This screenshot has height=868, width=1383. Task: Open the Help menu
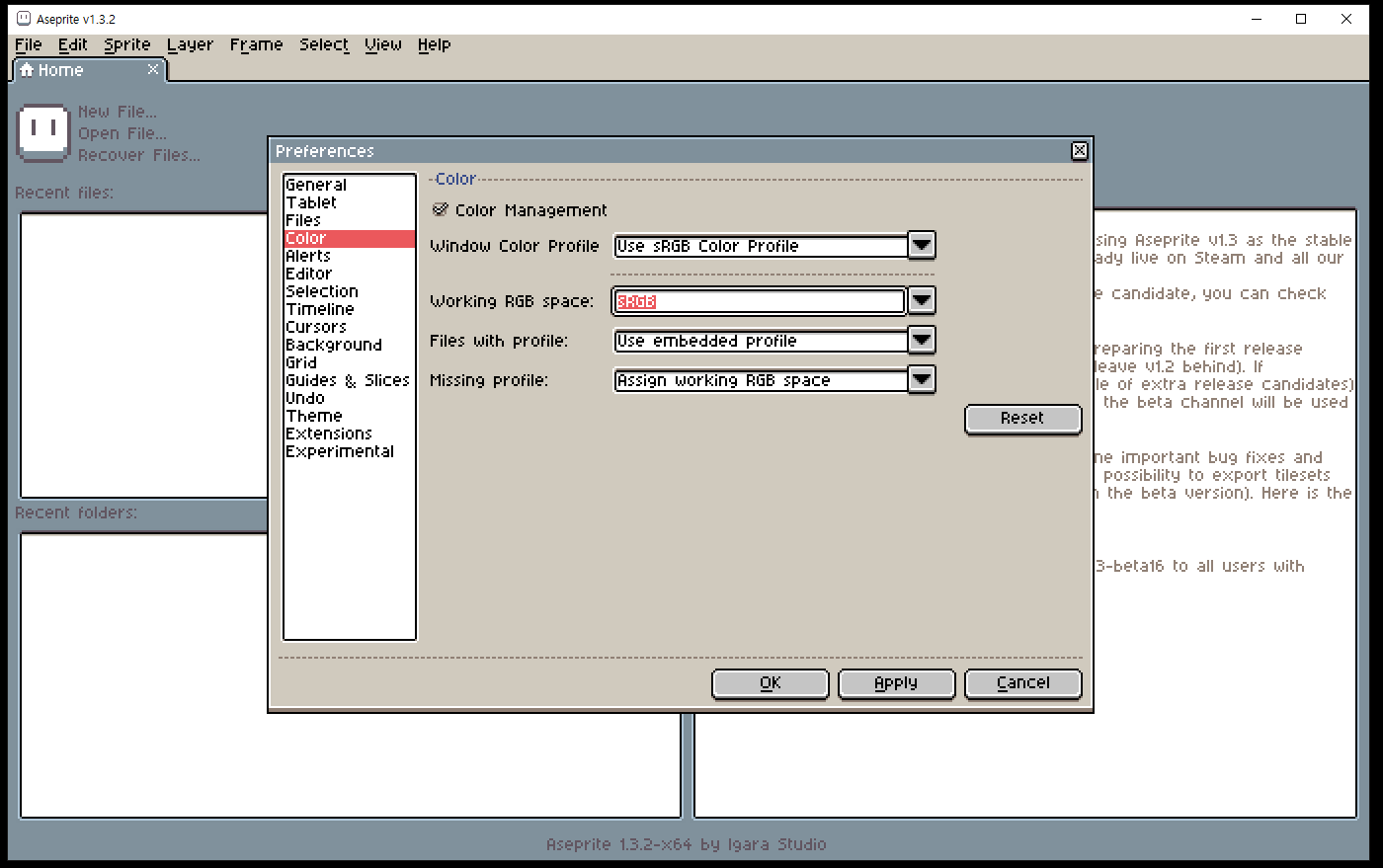pos(434,44)
